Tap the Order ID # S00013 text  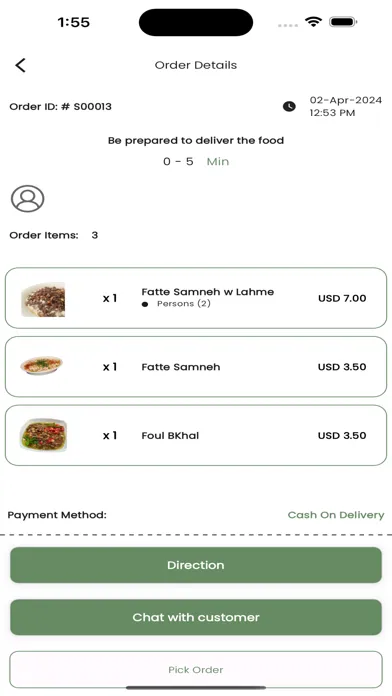[x=60, y=107]
